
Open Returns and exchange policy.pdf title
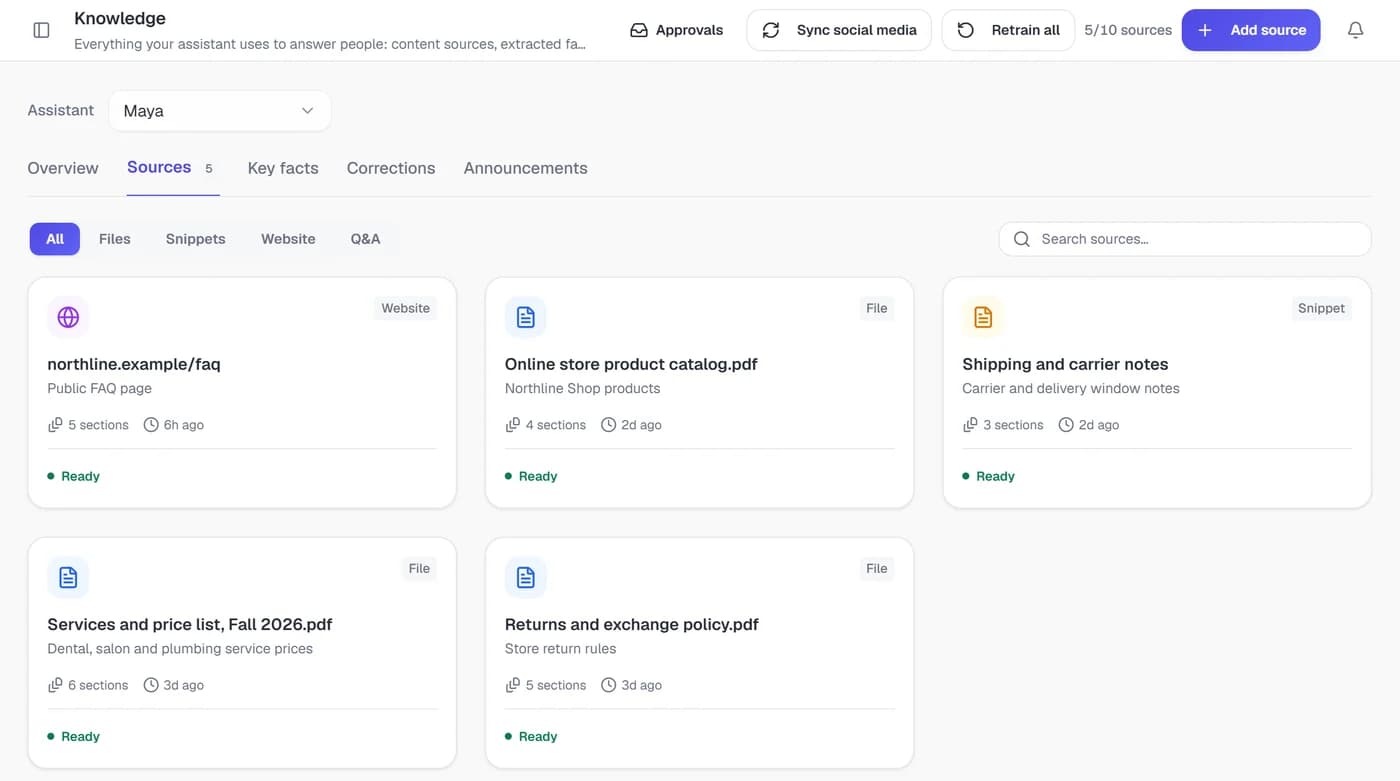click(x=632, y=624)
